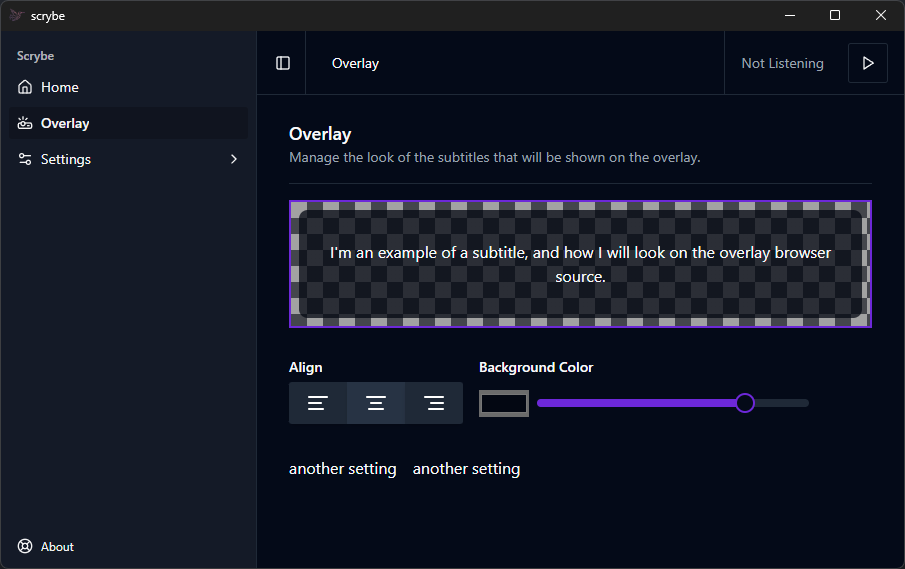The height and width of the screenshot is (569, 905).
Task: Click the Settings sliders icon
Action: click(25, 159)
